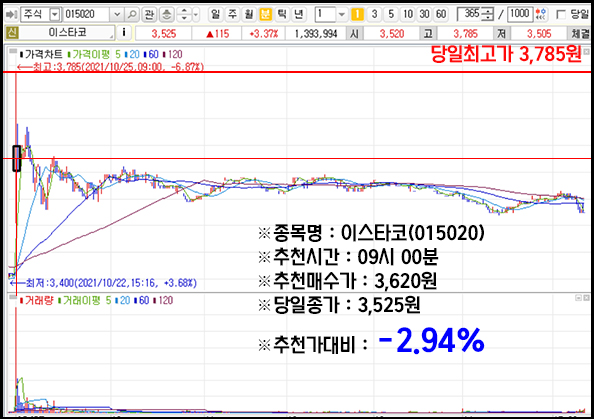594x419 pixels.
Task: Click the open price value 3,520
Action: [x=392, y=34]
